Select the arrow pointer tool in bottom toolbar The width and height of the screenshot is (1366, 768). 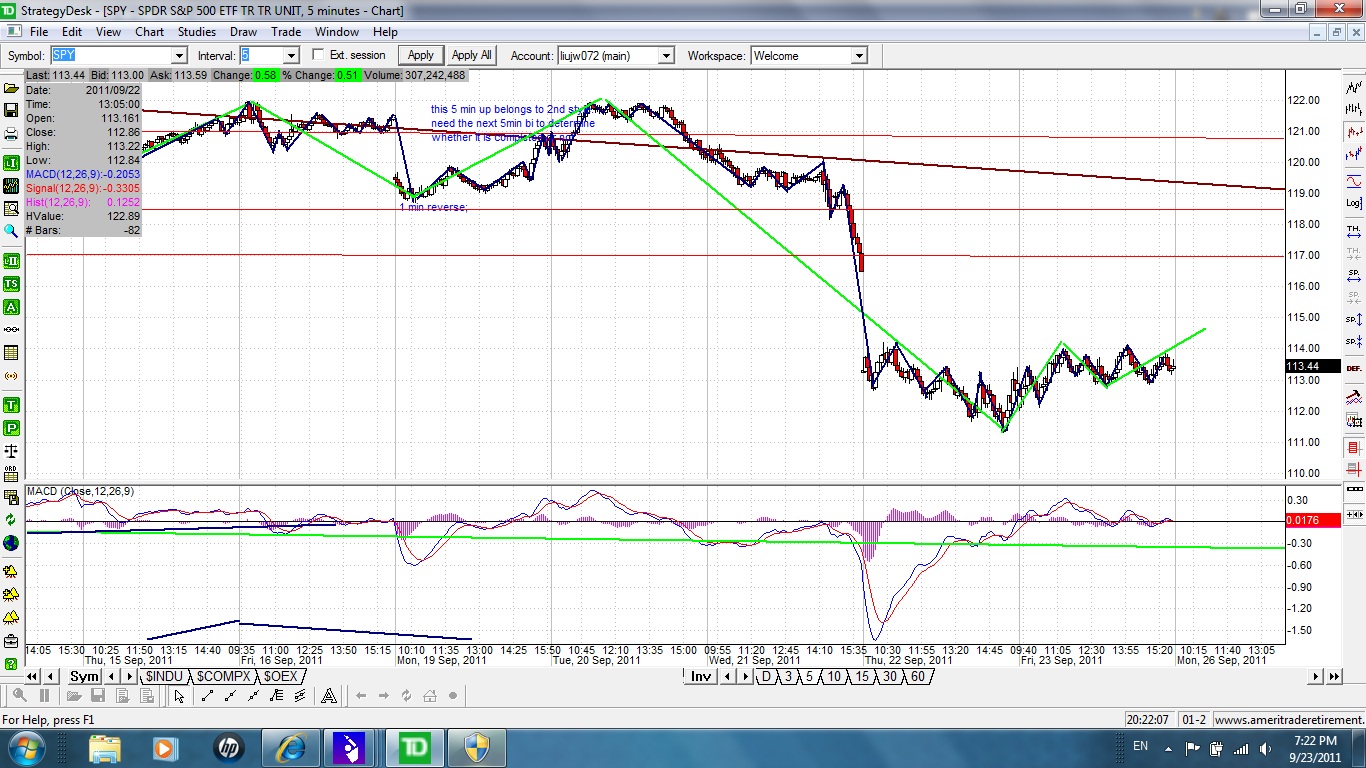tap(179, 696)
